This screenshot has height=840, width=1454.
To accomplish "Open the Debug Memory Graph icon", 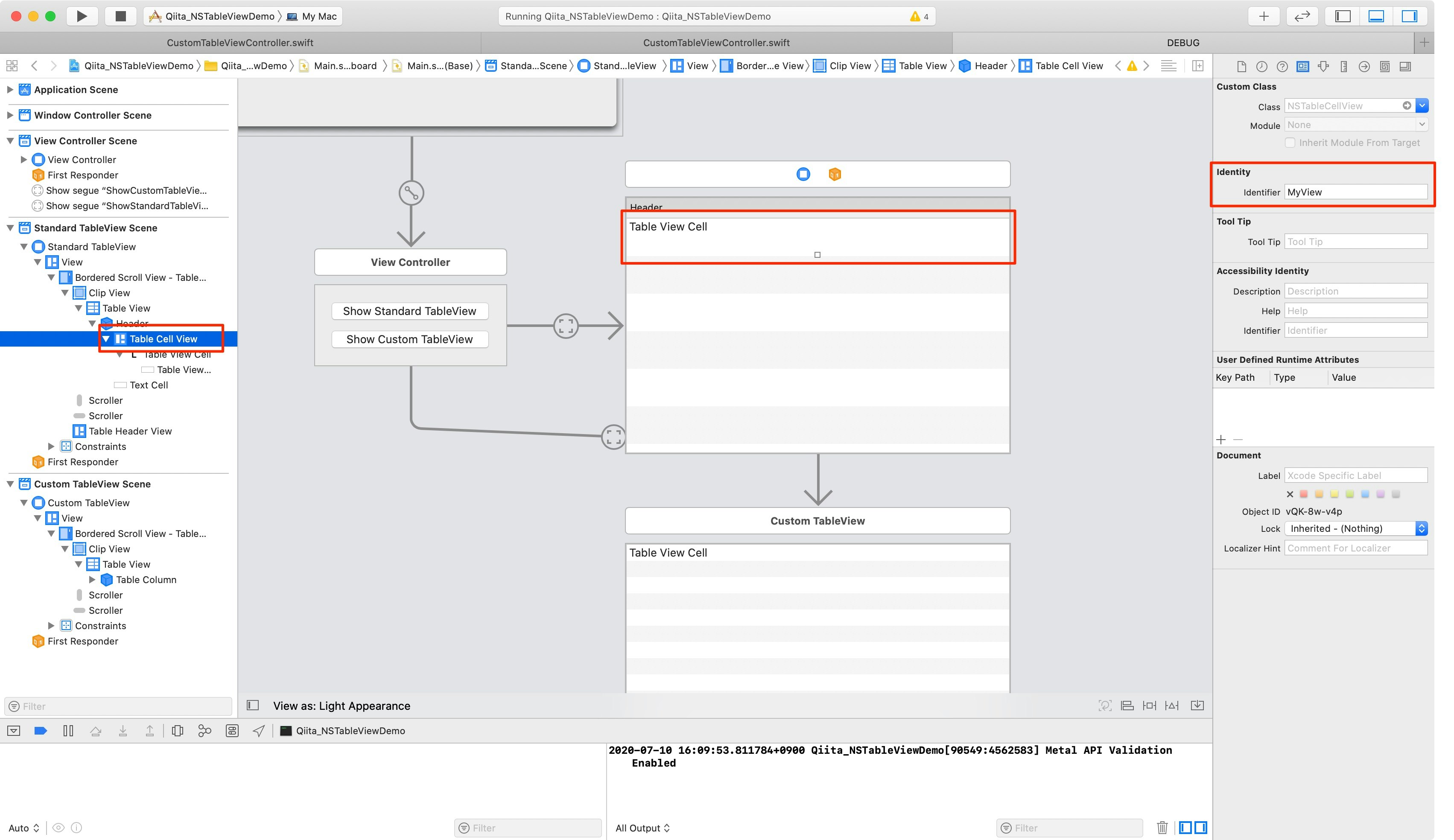I will point(204,731).
